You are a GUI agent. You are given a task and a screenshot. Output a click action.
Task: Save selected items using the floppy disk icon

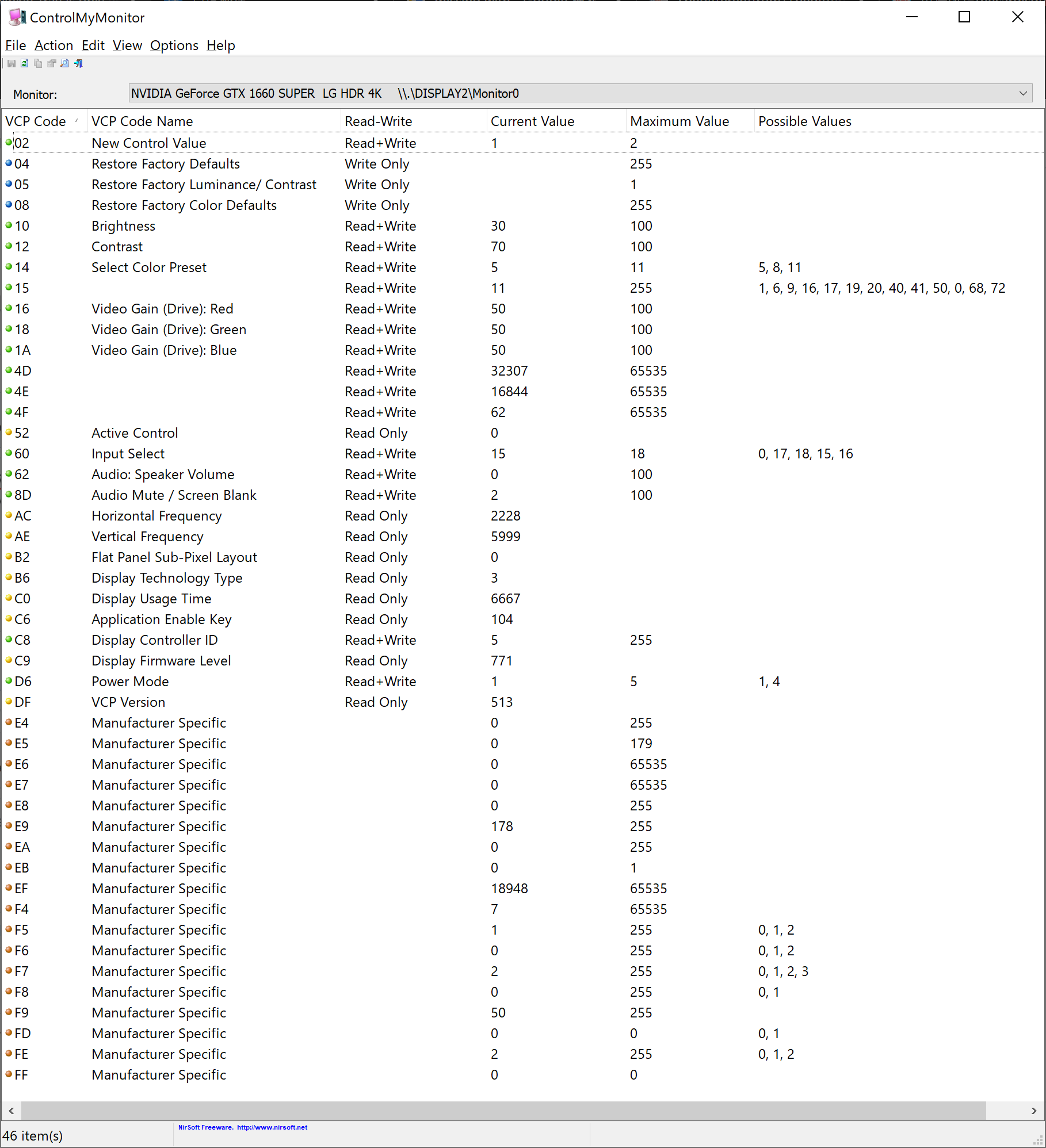(x=12, y=63)
